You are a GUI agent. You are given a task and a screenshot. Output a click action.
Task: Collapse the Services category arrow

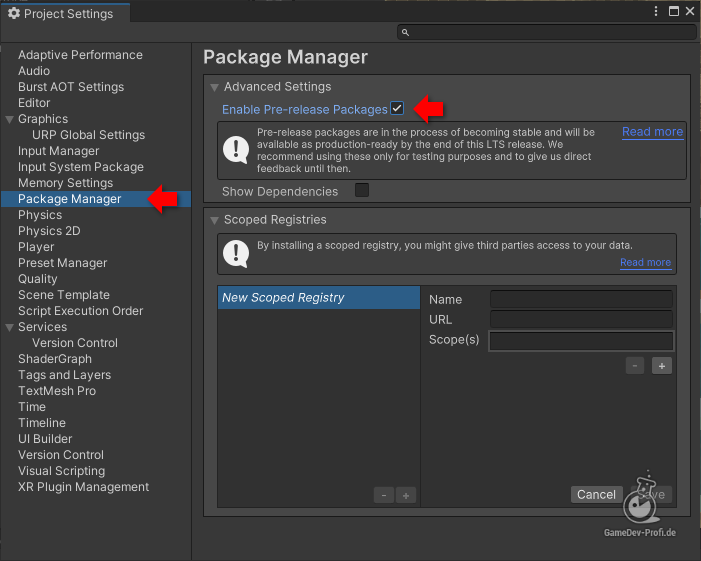pyautogui.click(x=9, y=327)
